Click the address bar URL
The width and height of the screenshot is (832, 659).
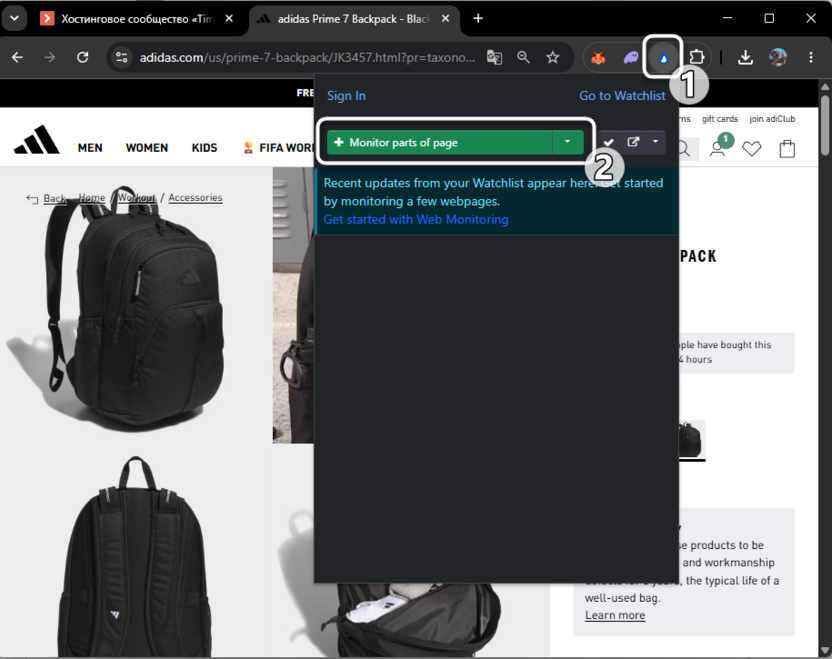coord(307,57)
